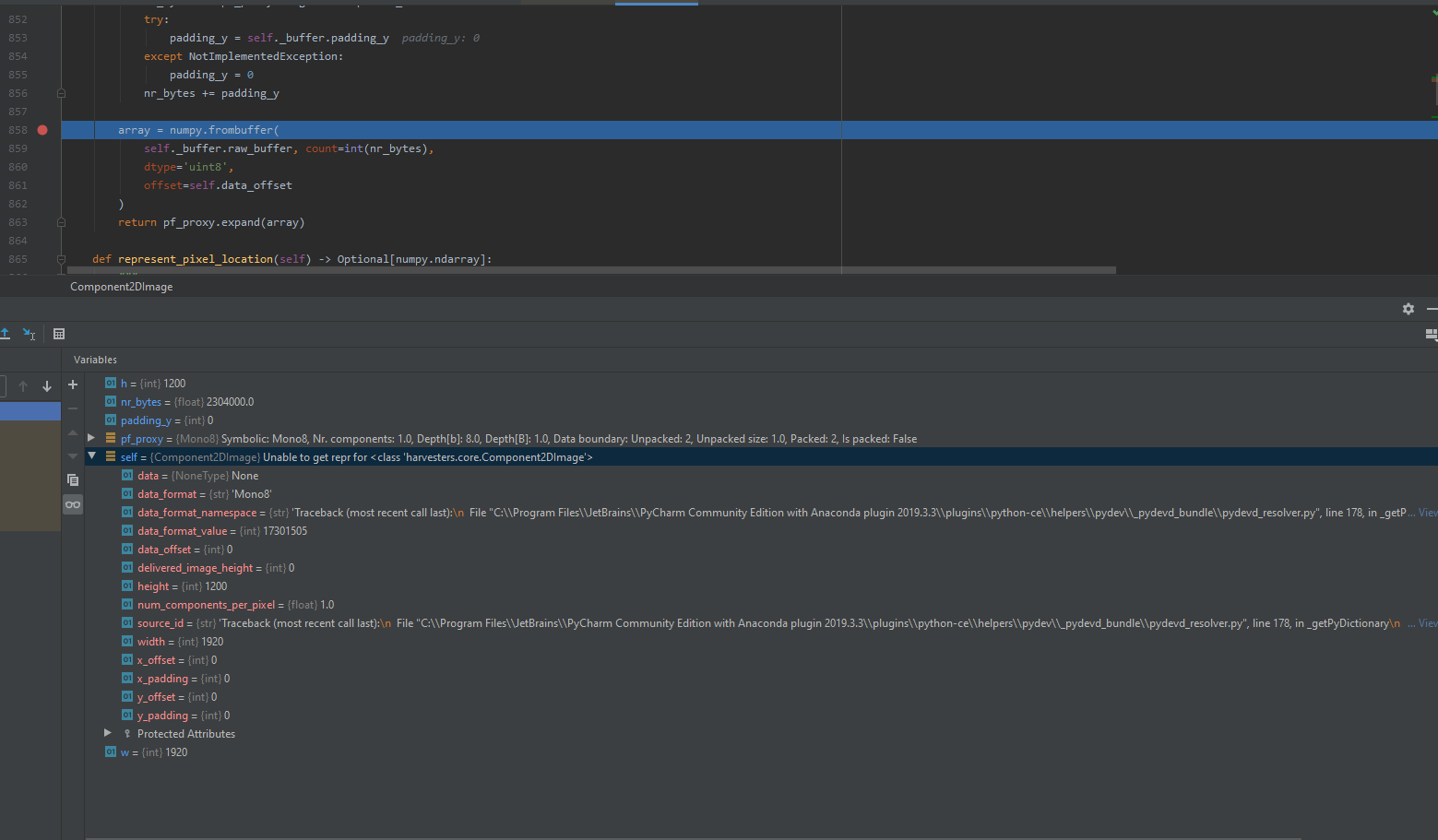This screenshot has width=1438, height=840.
Task: Open the layout options icon at top right
Action: [1430, 334]
